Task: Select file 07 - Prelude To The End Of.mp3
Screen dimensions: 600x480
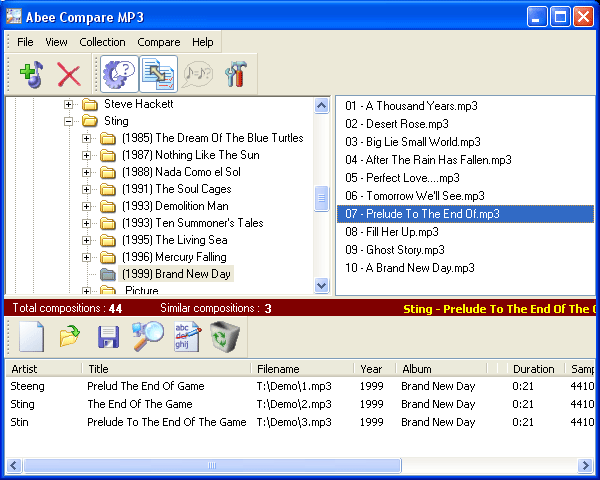Action: click(465, 214)
